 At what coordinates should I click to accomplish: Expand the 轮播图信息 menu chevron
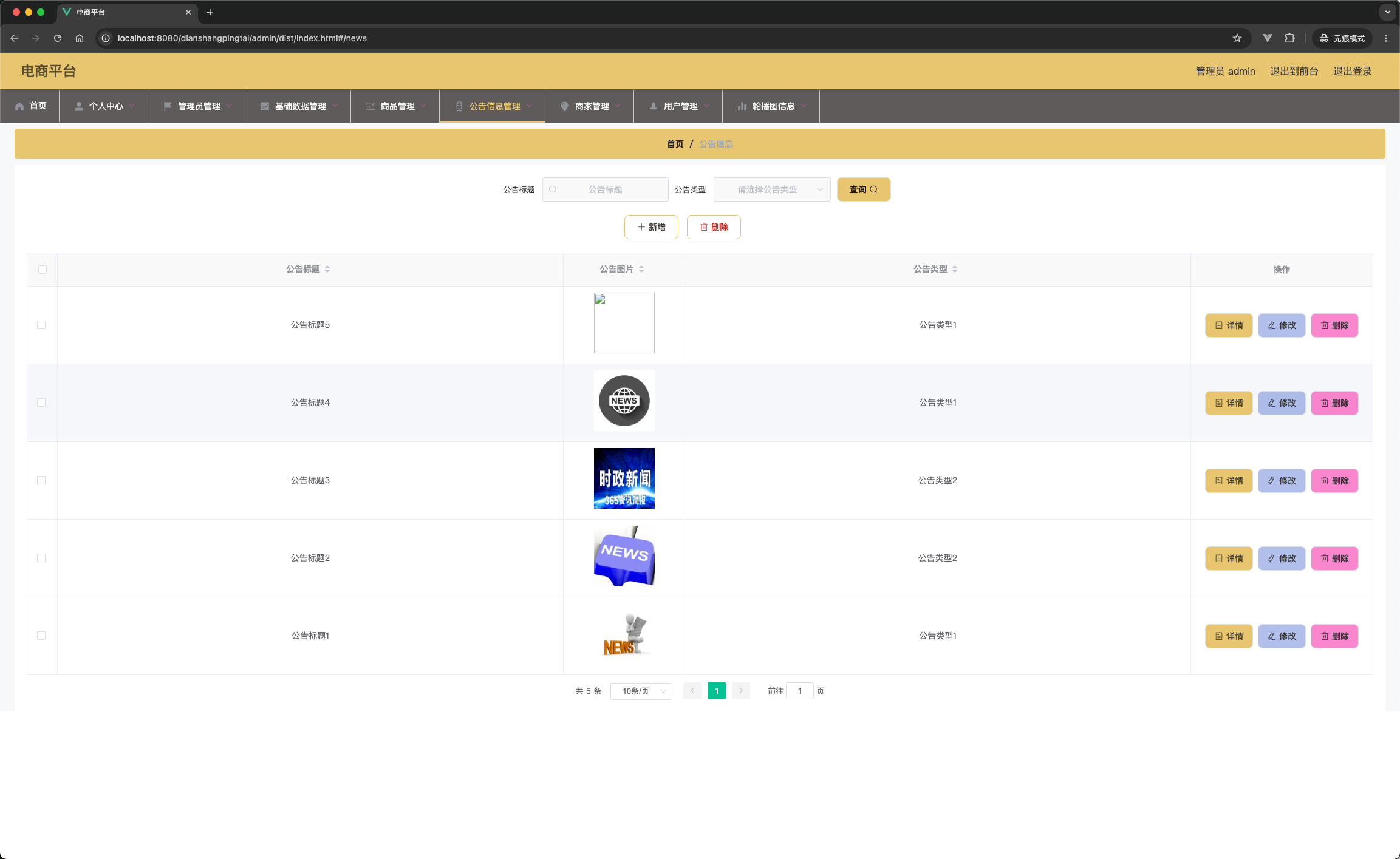coord(804,106)
